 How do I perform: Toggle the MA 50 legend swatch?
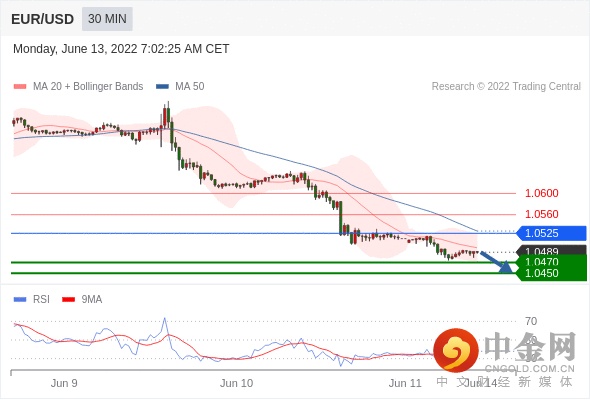(162, 87)
